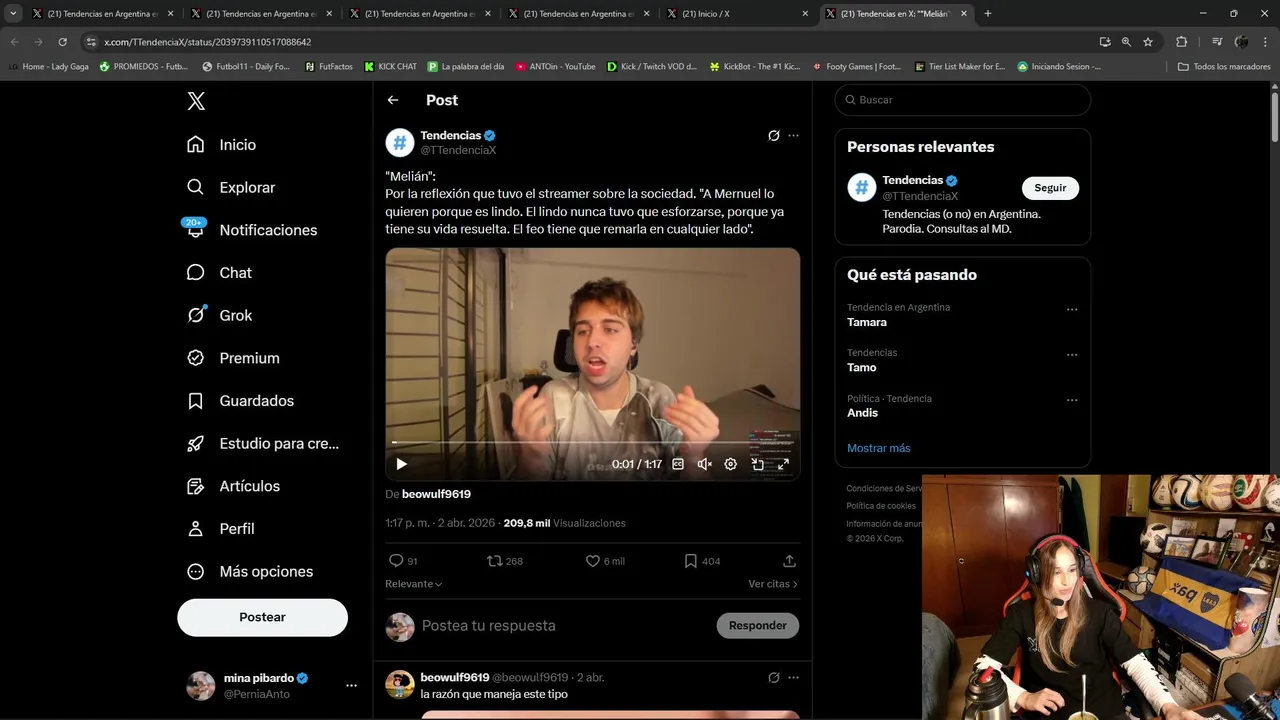
Task: Open video settings gear
Action: 731,464
